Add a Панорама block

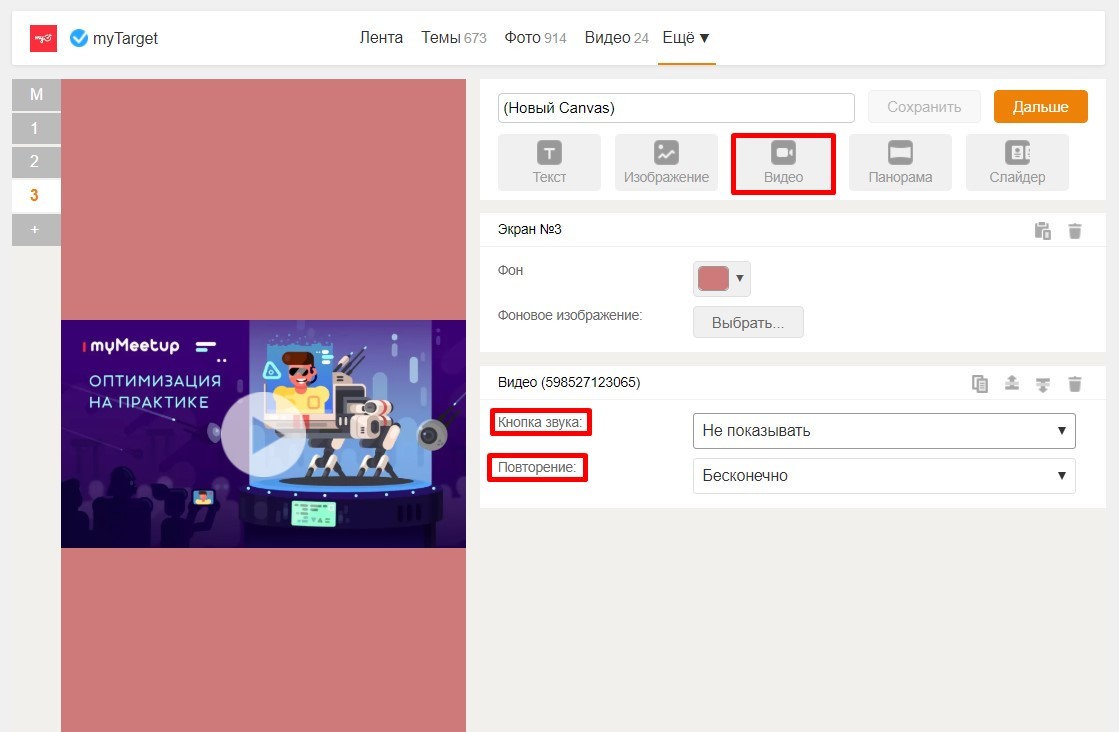pyautogui.click(x=900, y=162)
